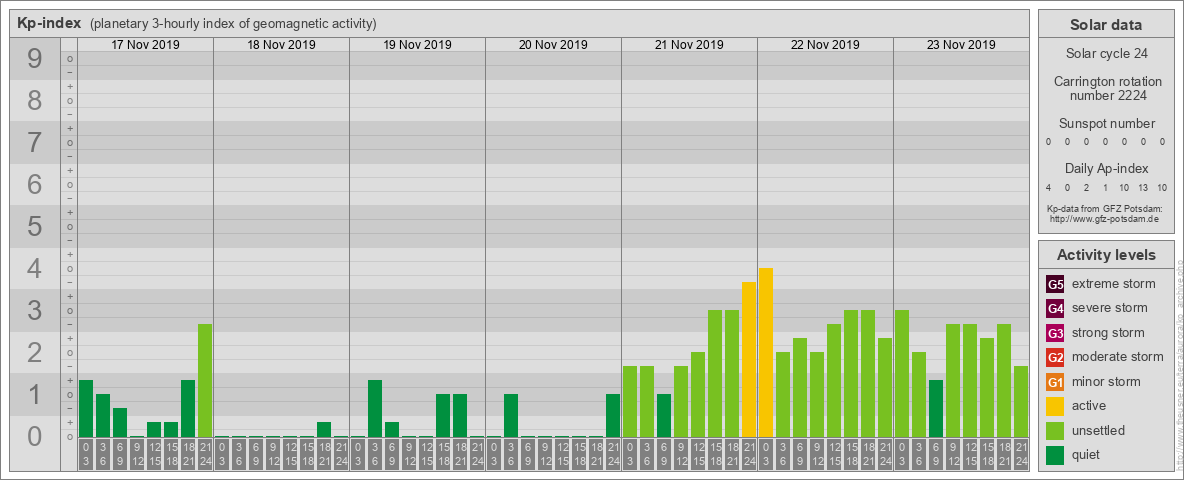The height and width of the screenshot is (480, 1184).
Task: Click the '21 24' time label under 23 Nov
Action: click(x=1021, y=454)
